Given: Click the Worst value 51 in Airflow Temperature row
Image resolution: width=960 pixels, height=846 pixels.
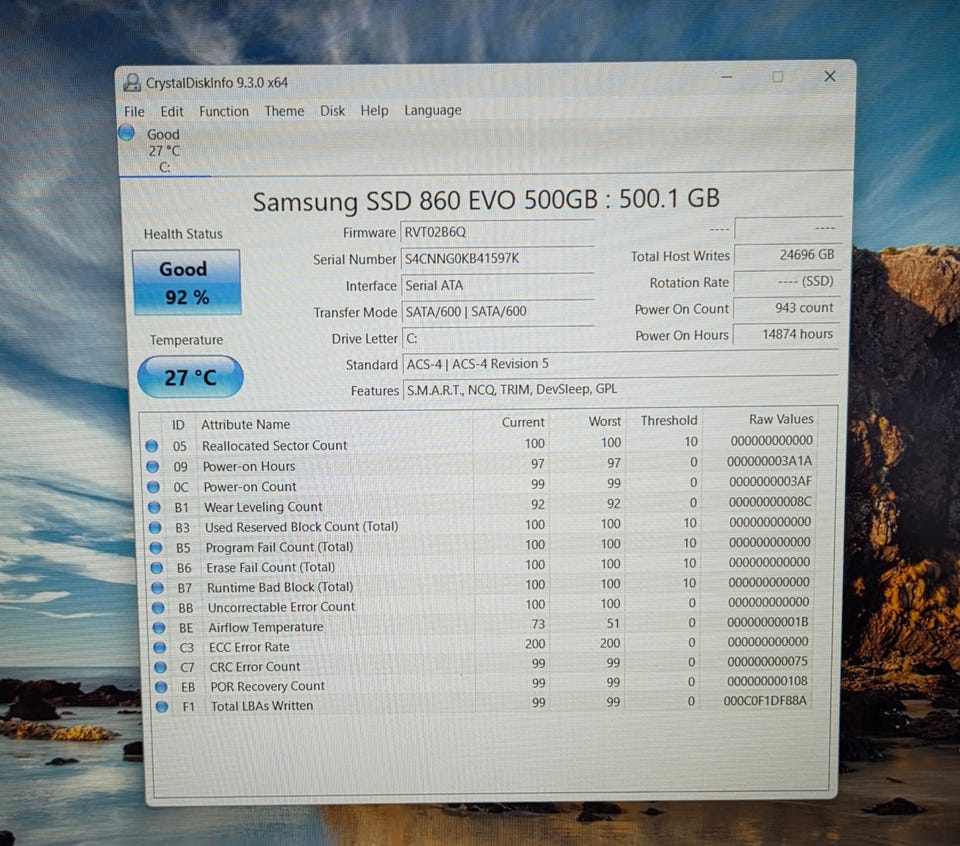Looking at the screenshot, I should pyautogui.click(x=613, y=624).
